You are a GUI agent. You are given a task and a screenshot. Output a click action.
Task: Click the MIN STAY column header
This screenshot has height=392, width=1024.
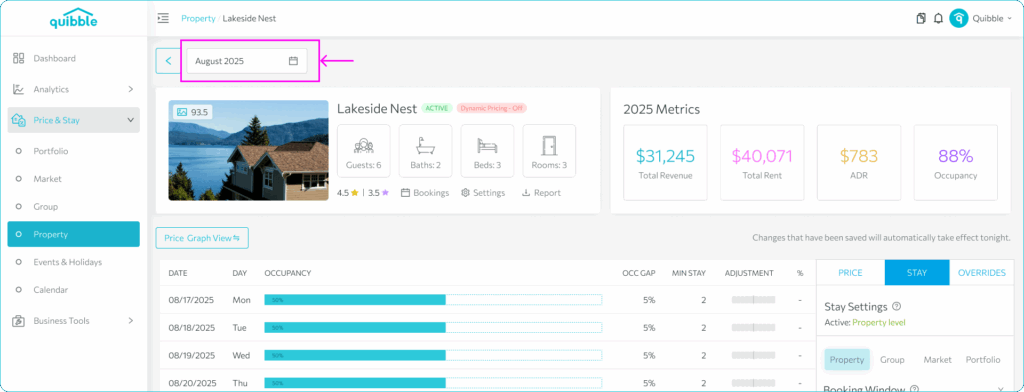pyautogui.click(x=689, y=273)
